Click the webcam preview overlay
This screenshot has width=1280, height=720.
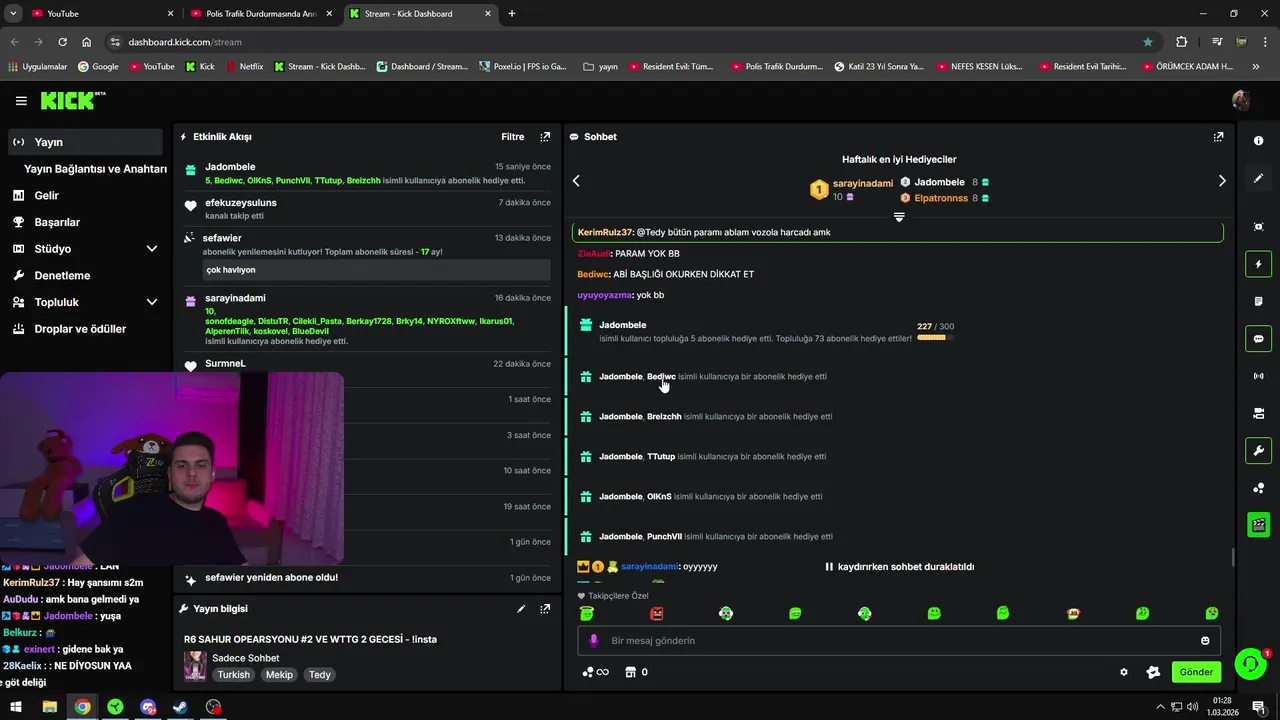(172, 470)
